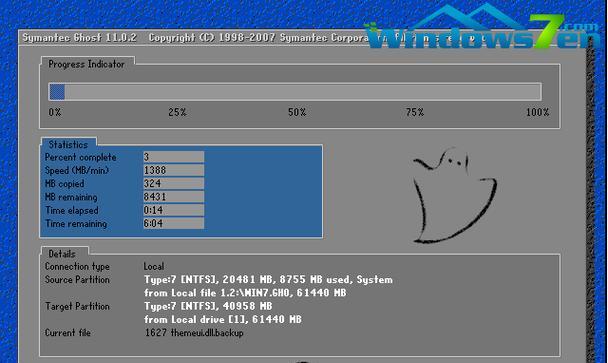Click the Details panel header

62,254
